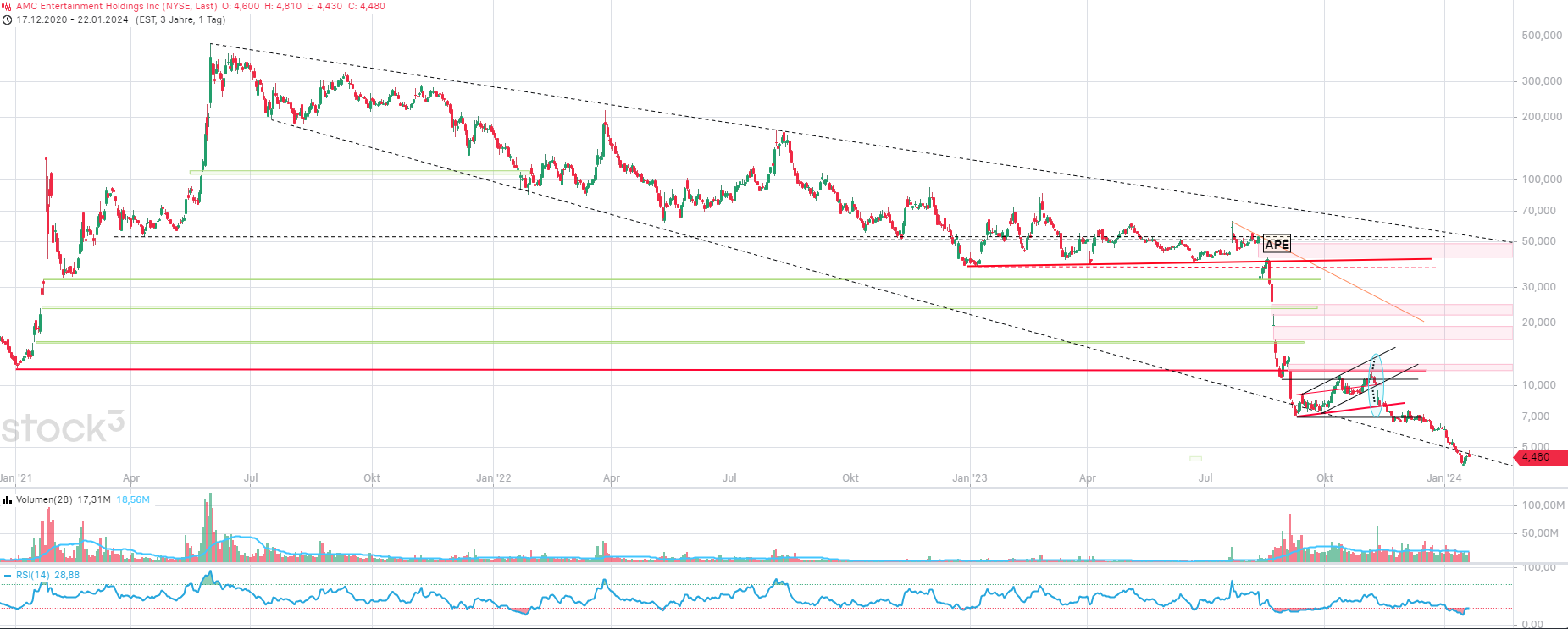Viewport: 1568px width, 629px height.
Task: Click the candlestick chart-type icon beside AMC title
Action: (7, 6)
